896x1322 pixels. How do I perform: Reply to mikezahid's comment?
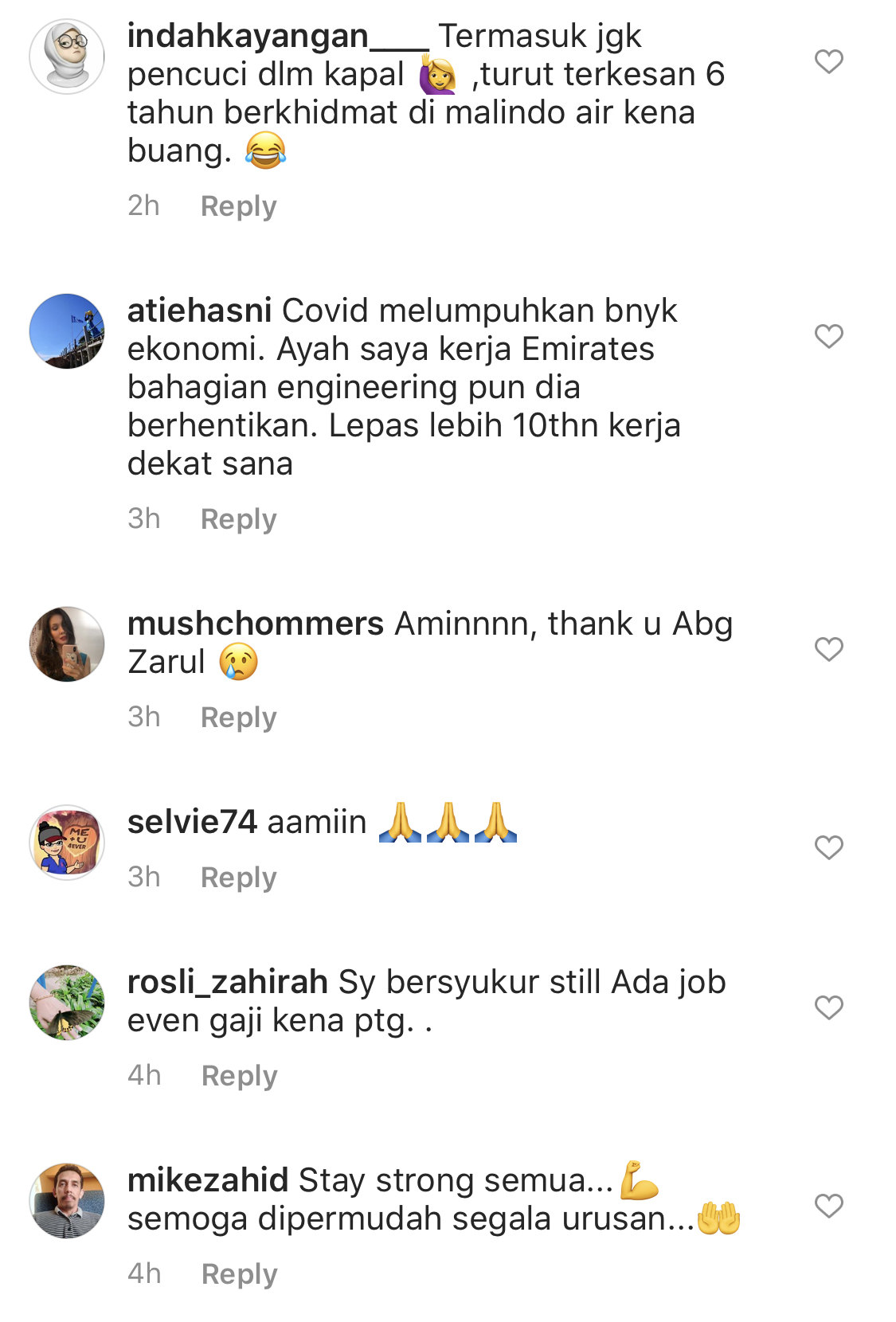point(239,1274)
